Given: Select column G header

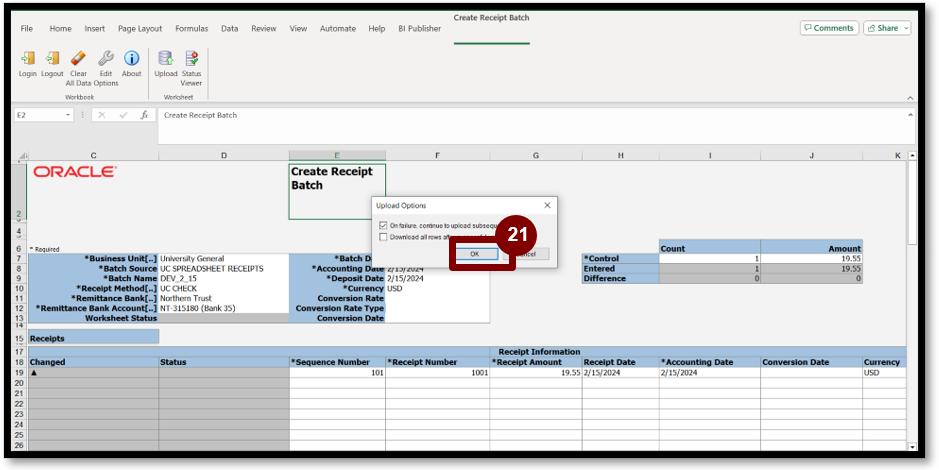Looking at the screenshot, I should (536, 156).
